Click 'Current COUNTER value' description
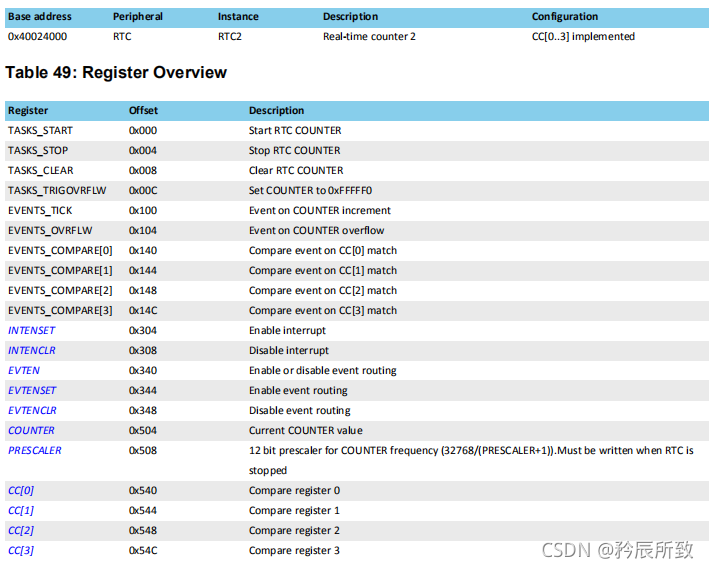The width and height of the screenshot is (709, 568). 306,431
